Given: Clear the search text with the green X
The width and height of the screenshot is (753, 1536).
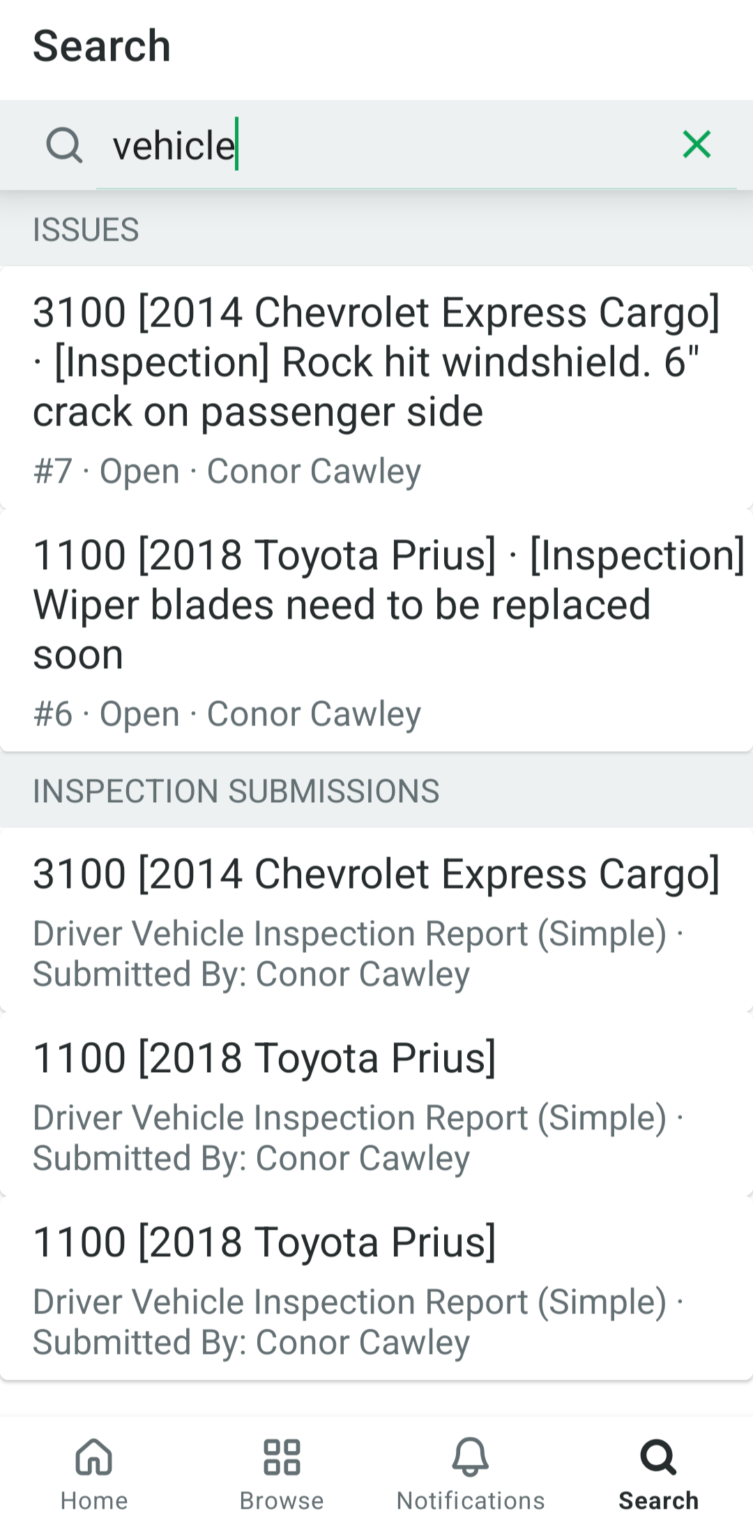Looking at the screenshot, I should click(x=696, y=145).
